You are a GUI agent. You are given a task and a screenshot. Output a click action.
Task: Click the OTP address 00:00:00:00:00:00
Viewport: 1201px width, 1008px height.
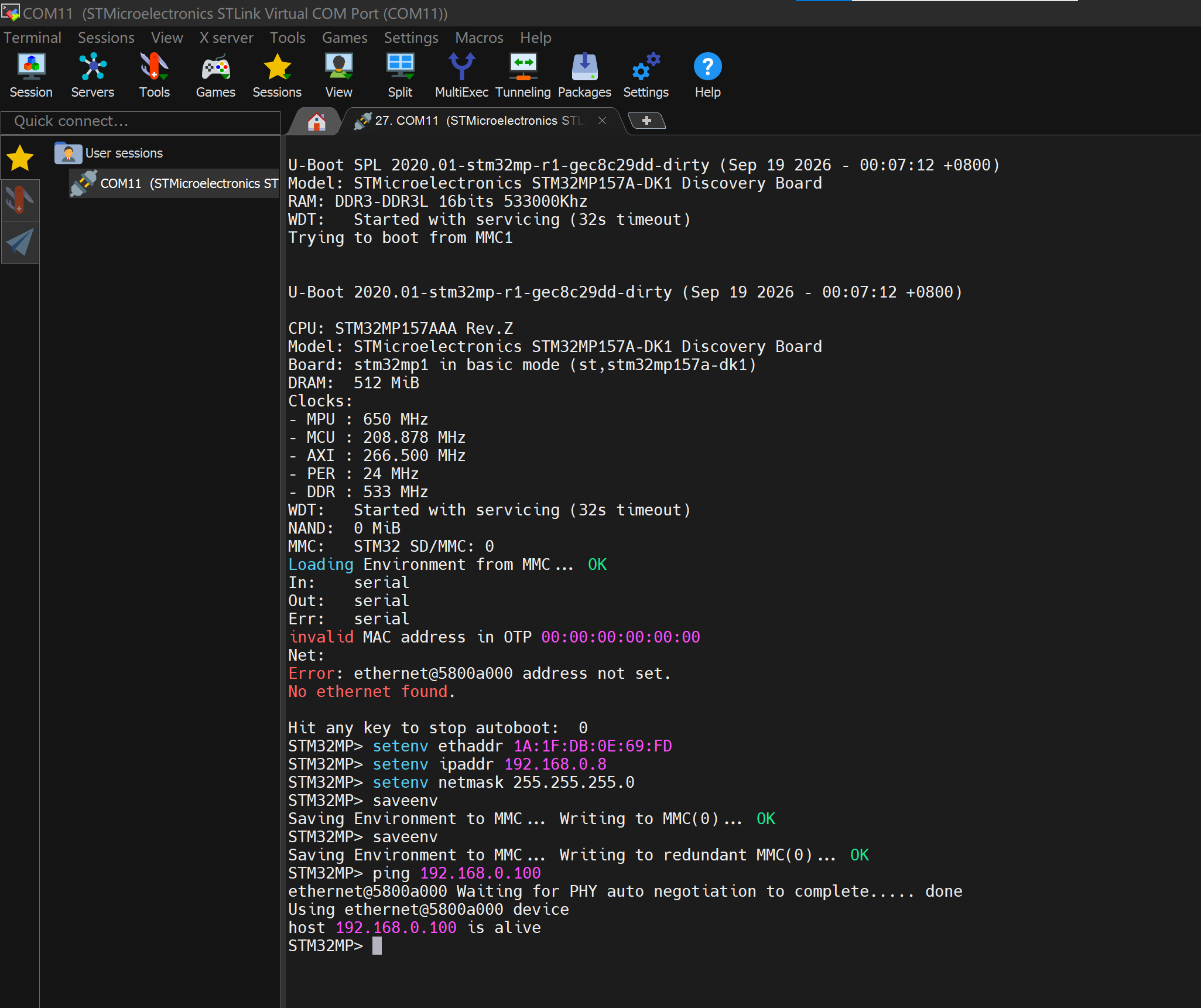point(621,637)
